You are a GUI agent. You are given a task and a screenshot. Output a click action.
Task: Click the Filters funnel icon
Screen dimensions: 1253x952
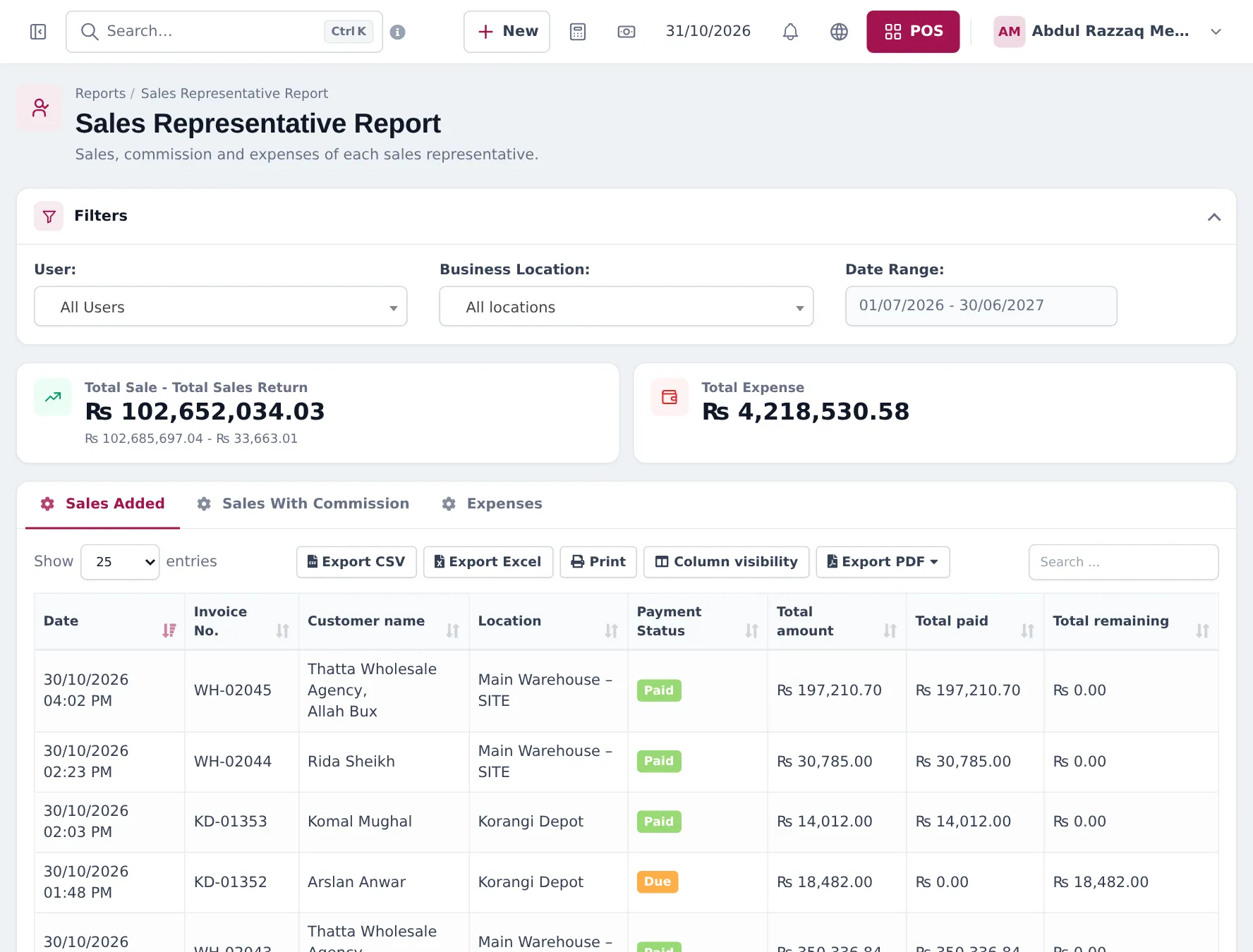[49, 216]
